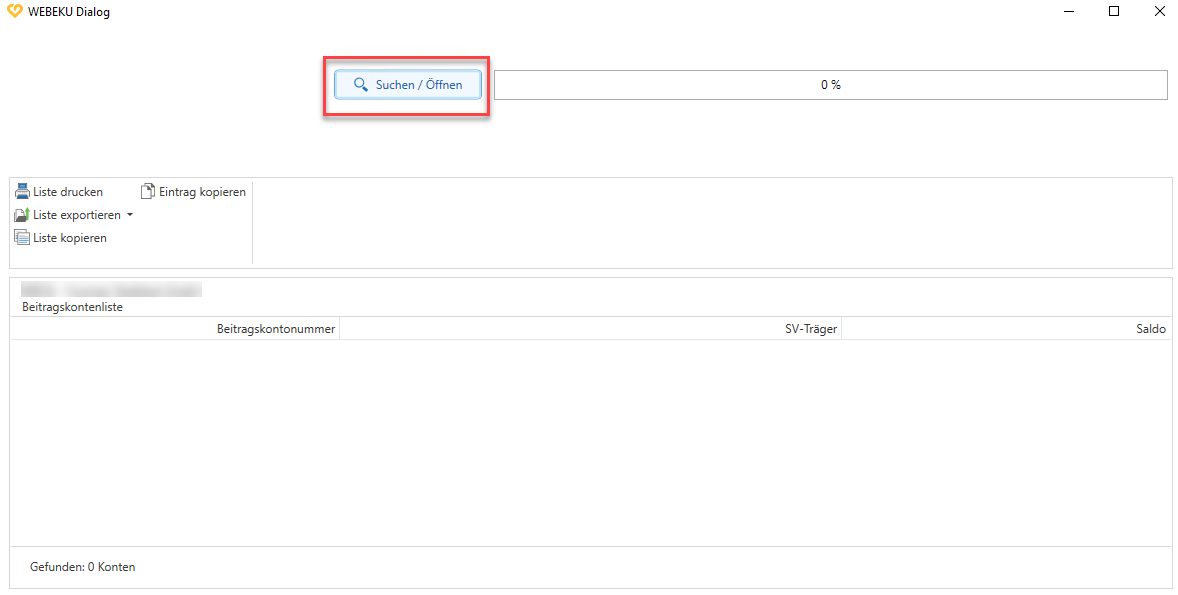The image size is (1178, 595).
Task: Click the Liste exportieren folder icon
Action: (x=22, y=215)
